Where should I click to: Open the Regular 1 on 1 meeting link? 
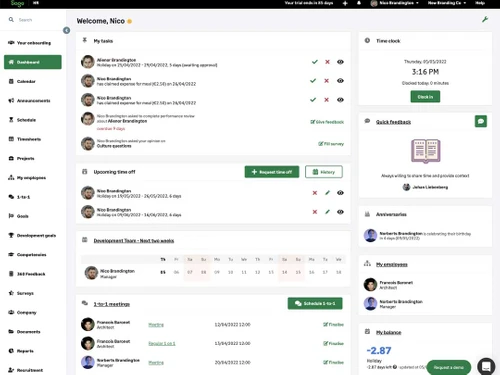pyautogui.click(x=162, y=343)
